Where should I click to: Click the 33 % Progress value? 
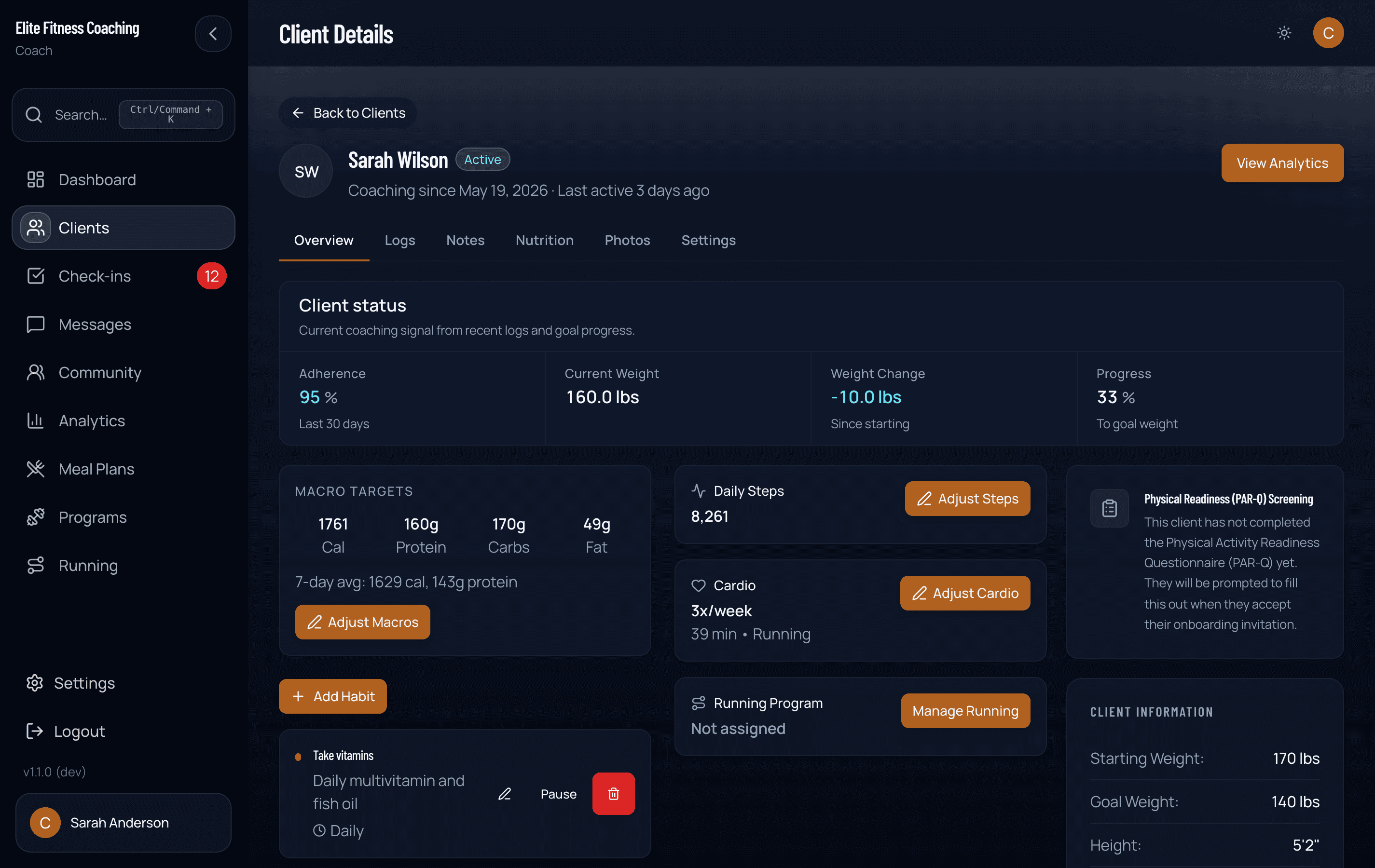(x=1116, y=397)
